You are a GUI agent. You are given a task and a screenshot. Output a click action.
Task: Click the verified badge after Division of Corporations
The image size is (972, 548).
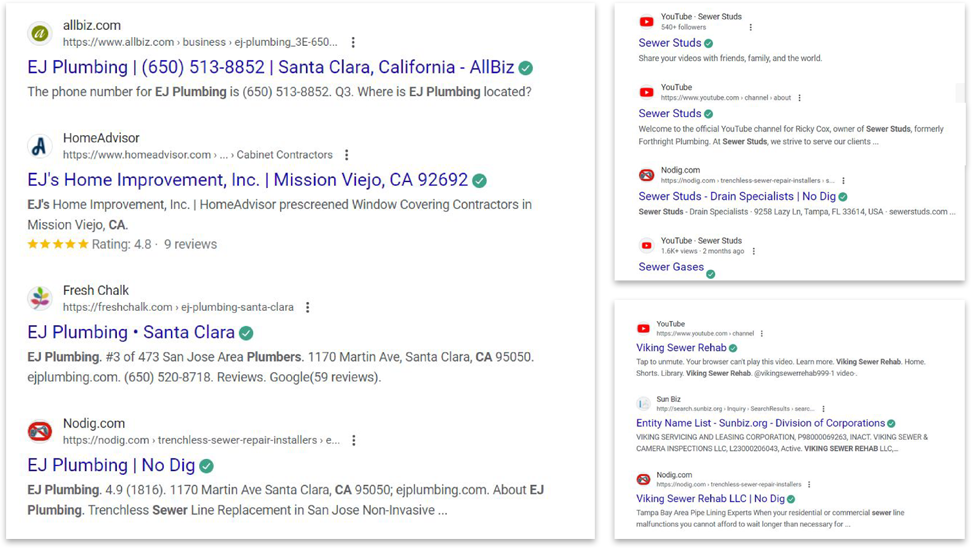[x=891, y=423]
